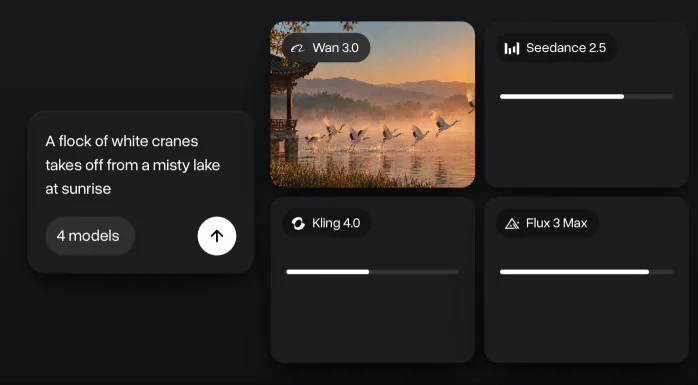Click the Wan 3.0 label text
Screen dimensions: 698x385
335,48
